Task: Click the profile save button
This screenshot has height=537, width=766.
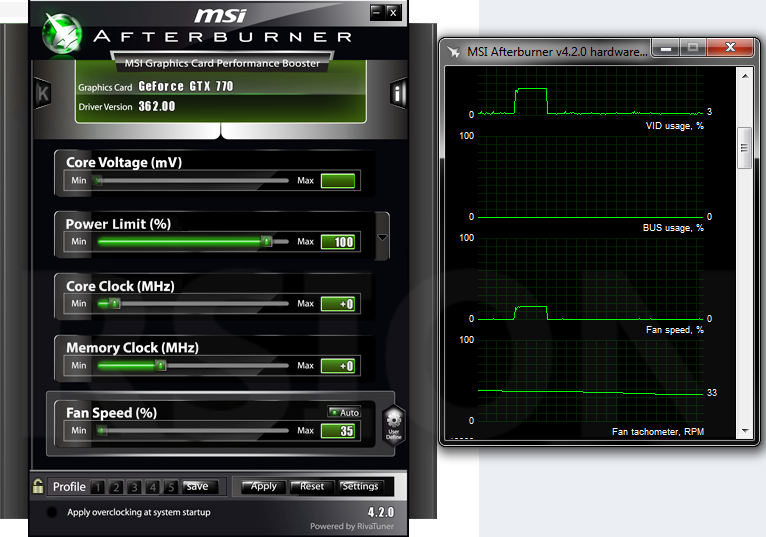Action: coord(198,487)
